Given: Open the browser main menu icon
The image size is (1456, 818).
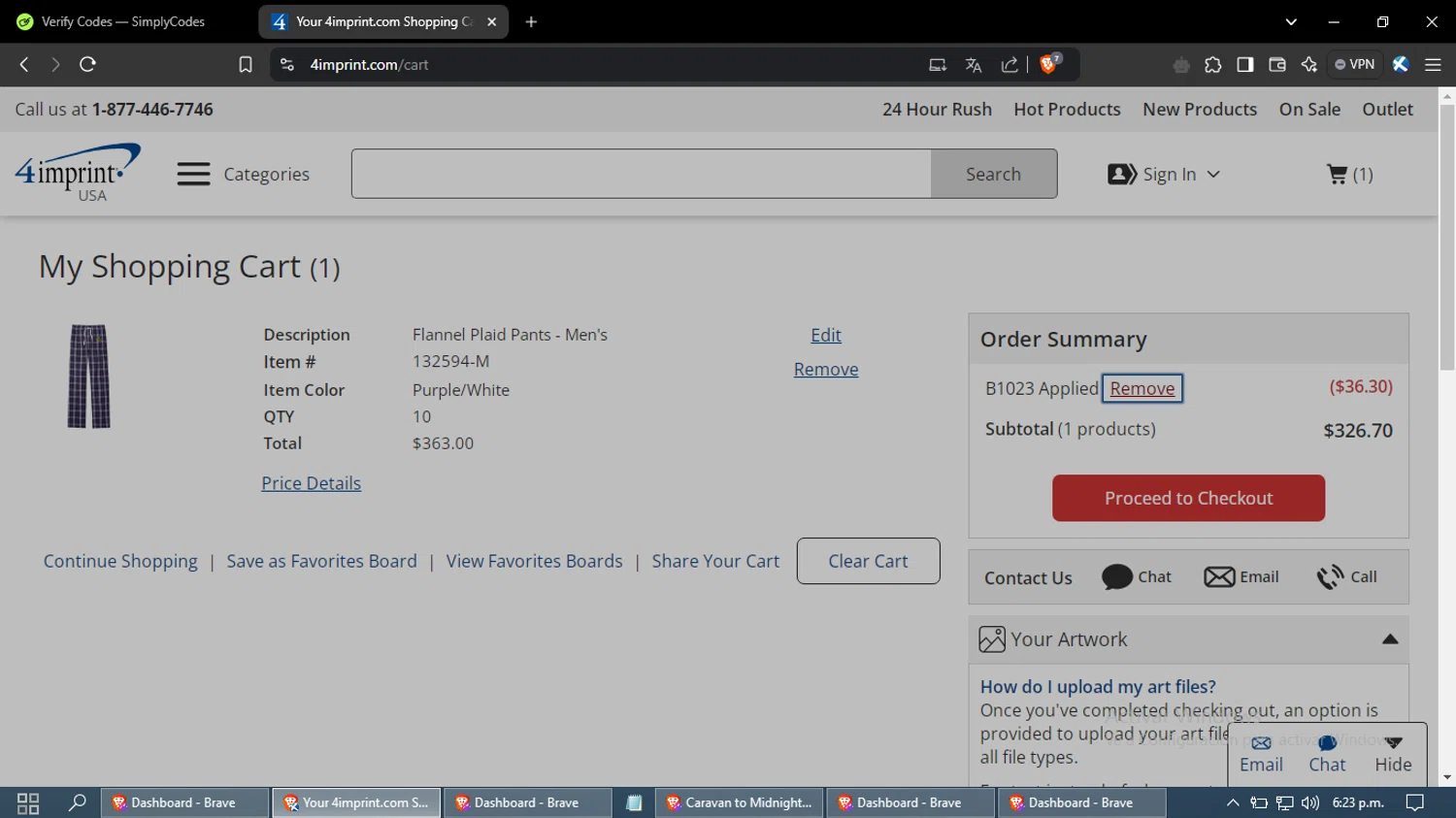Looking at the screenshot, I should (1433, 64).
